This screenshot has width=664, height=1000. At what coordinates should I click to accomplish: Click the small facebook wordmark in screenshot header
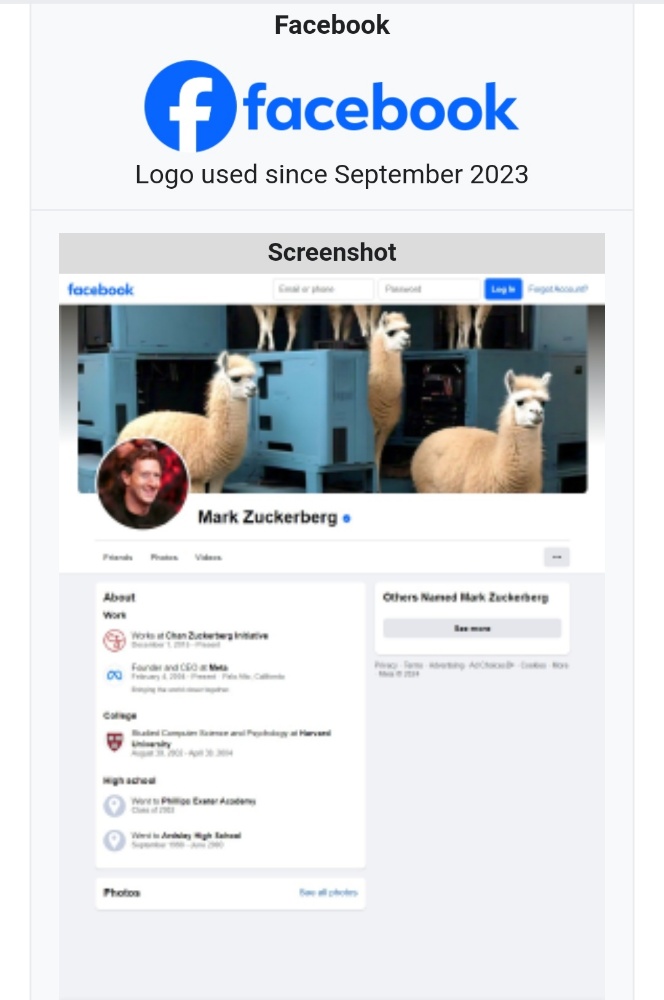101,290
